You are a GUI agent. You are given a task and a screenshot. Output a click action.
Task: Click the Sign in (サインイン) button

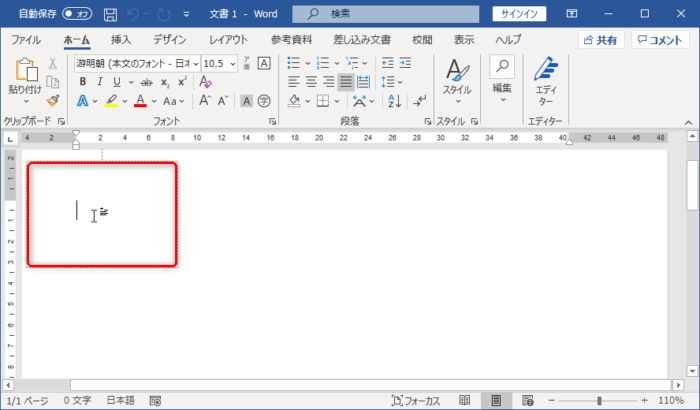click(x=520, y=14)
